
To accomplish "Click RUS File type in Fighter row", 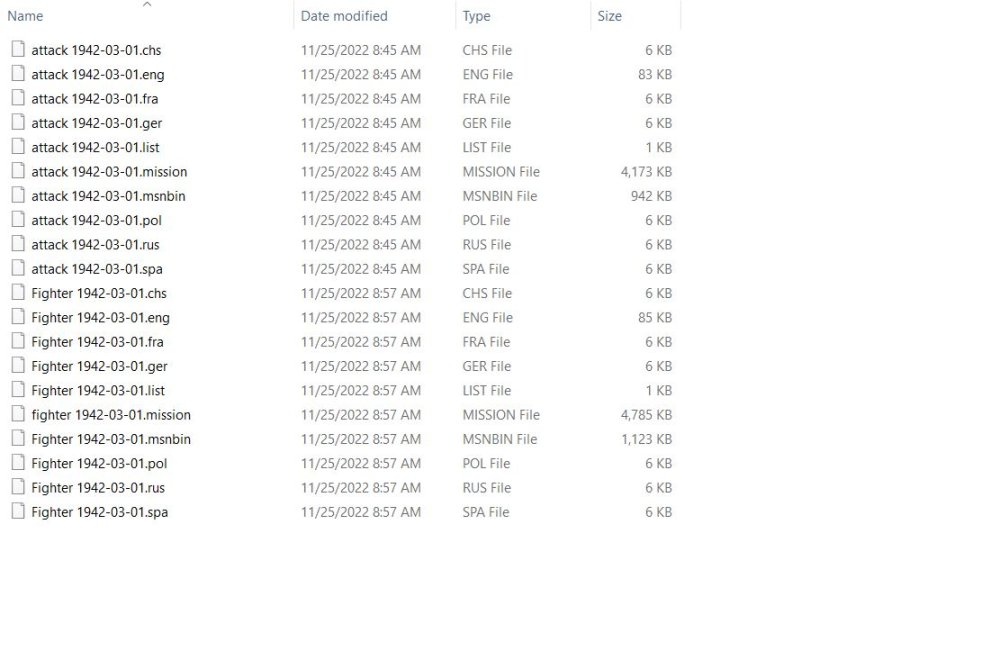I will [x=487, y=487].
